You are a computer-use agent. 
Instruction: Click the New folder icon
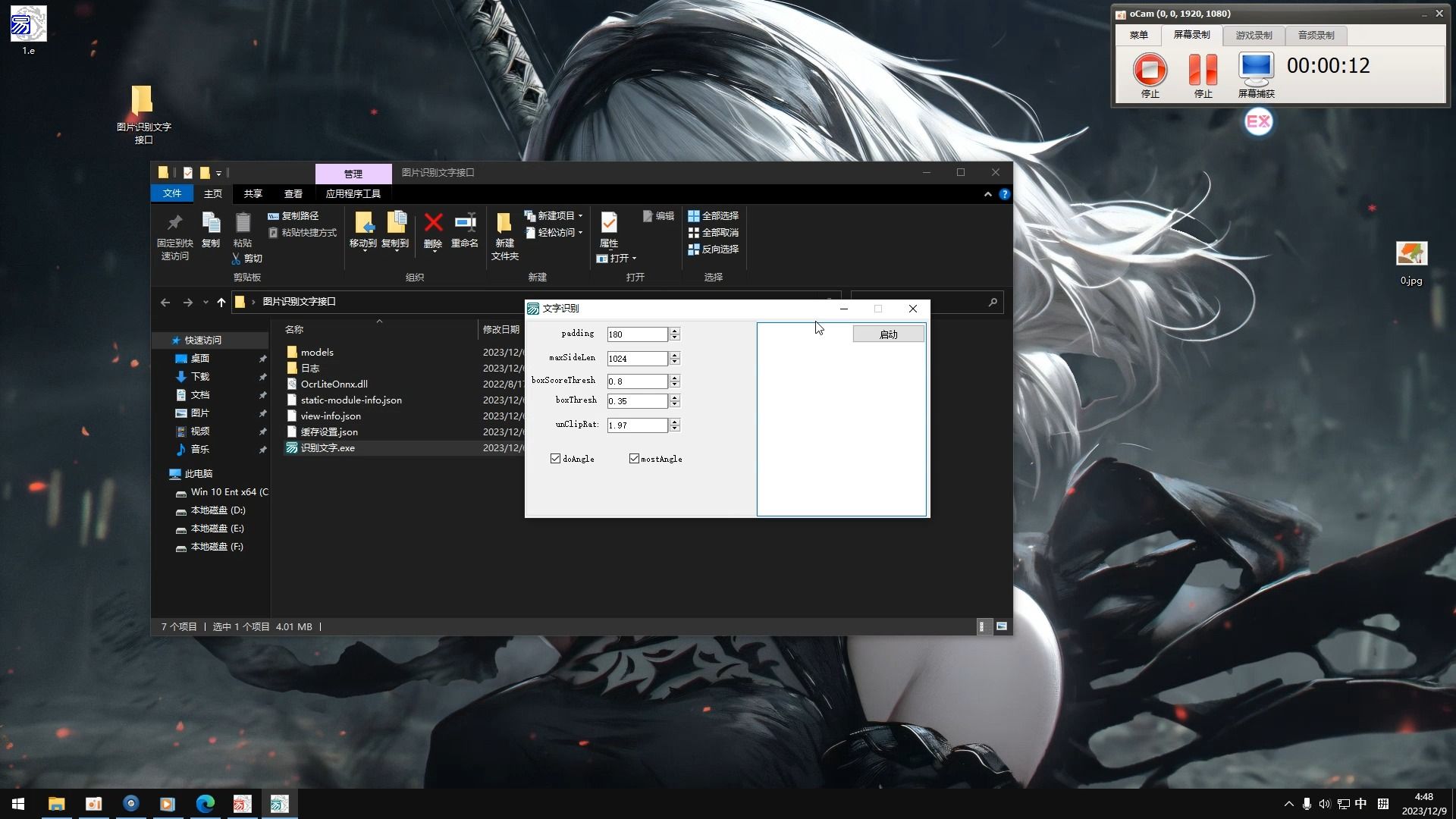tap(504, 222)
